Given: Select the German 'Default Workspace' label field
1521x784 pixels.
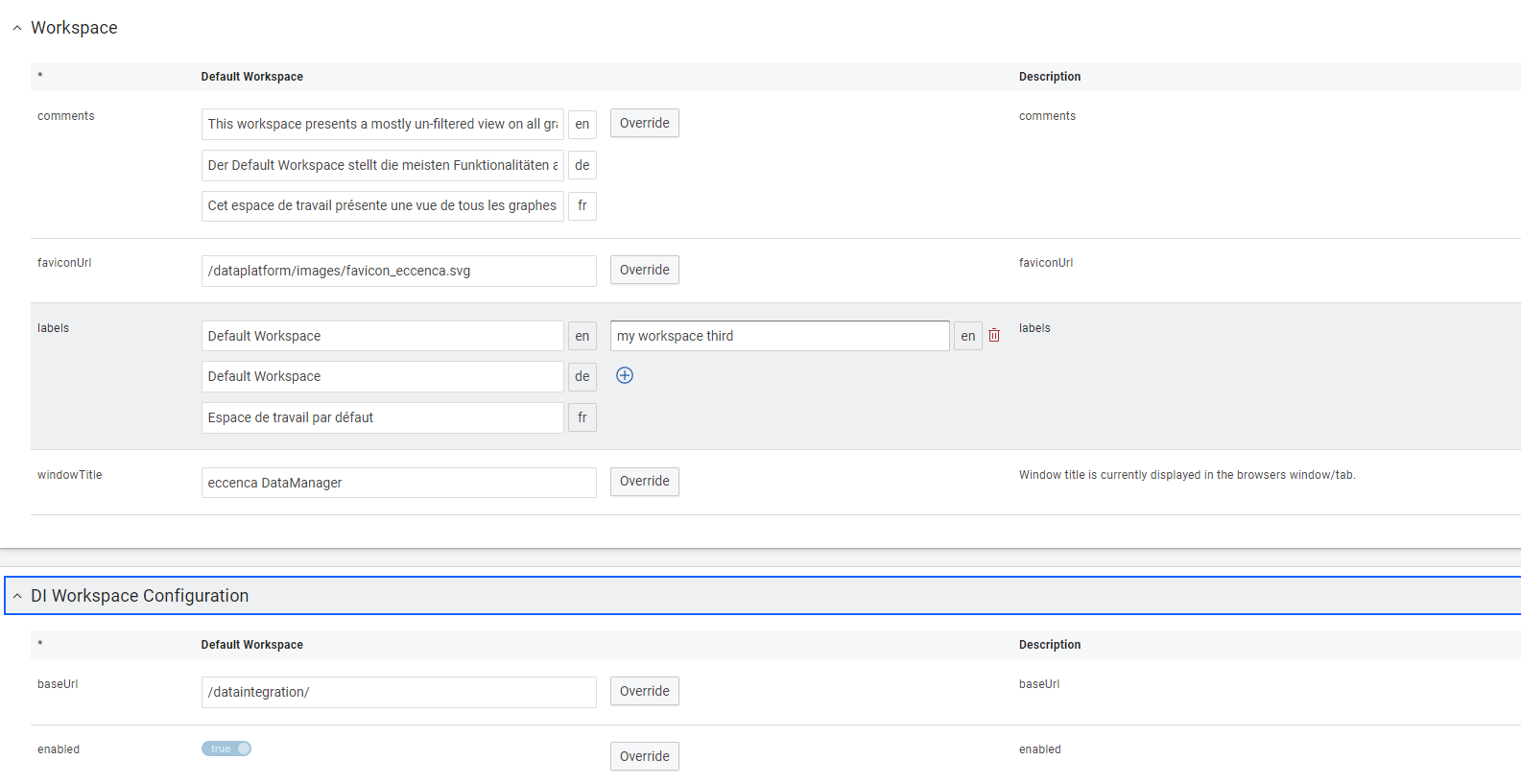Looking at the screenshot, I should pos(383,376).
